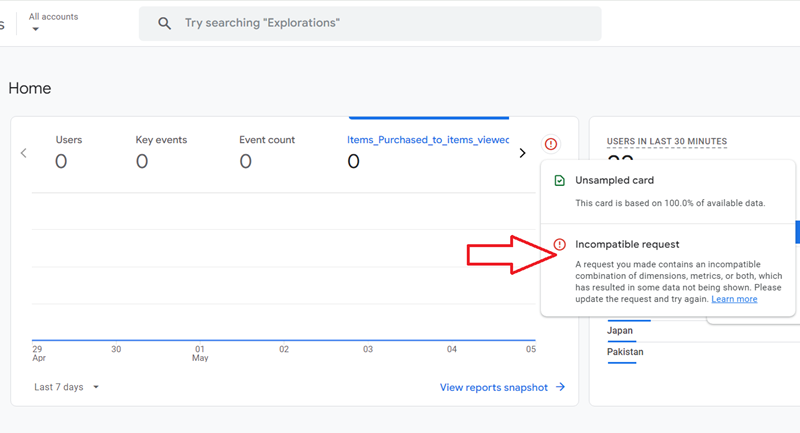
Task: Open the Learn more link
Action: (734, 299)
